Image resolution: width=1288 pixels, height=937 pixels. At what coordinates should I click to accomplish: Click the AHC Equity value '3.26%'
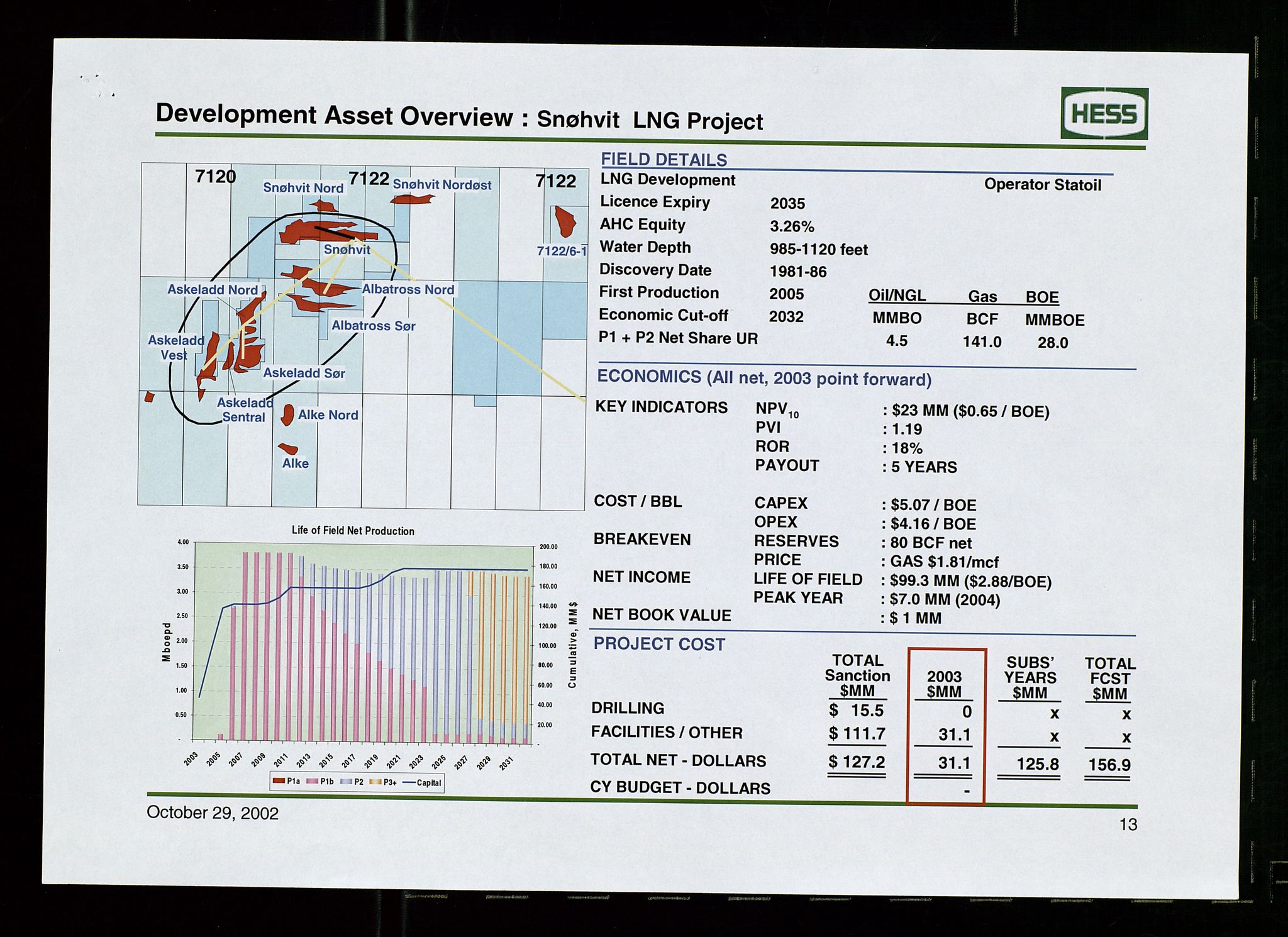(792, 226)
